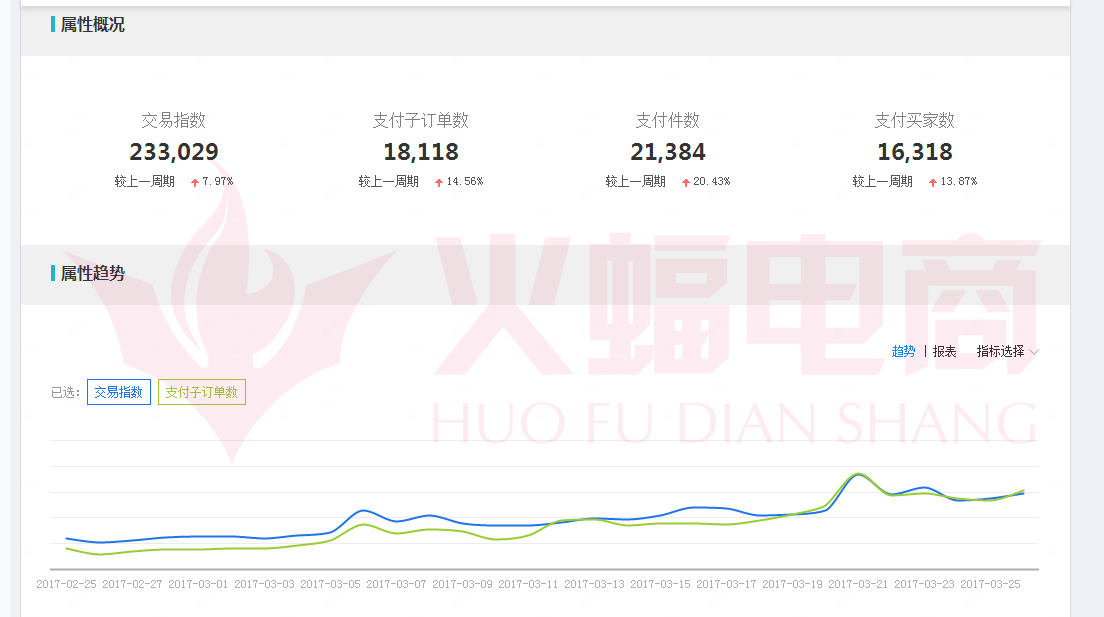Click the 14.56% change percentage
The width and height of the screenshot is (1104, 617).
tap(465, 182)
